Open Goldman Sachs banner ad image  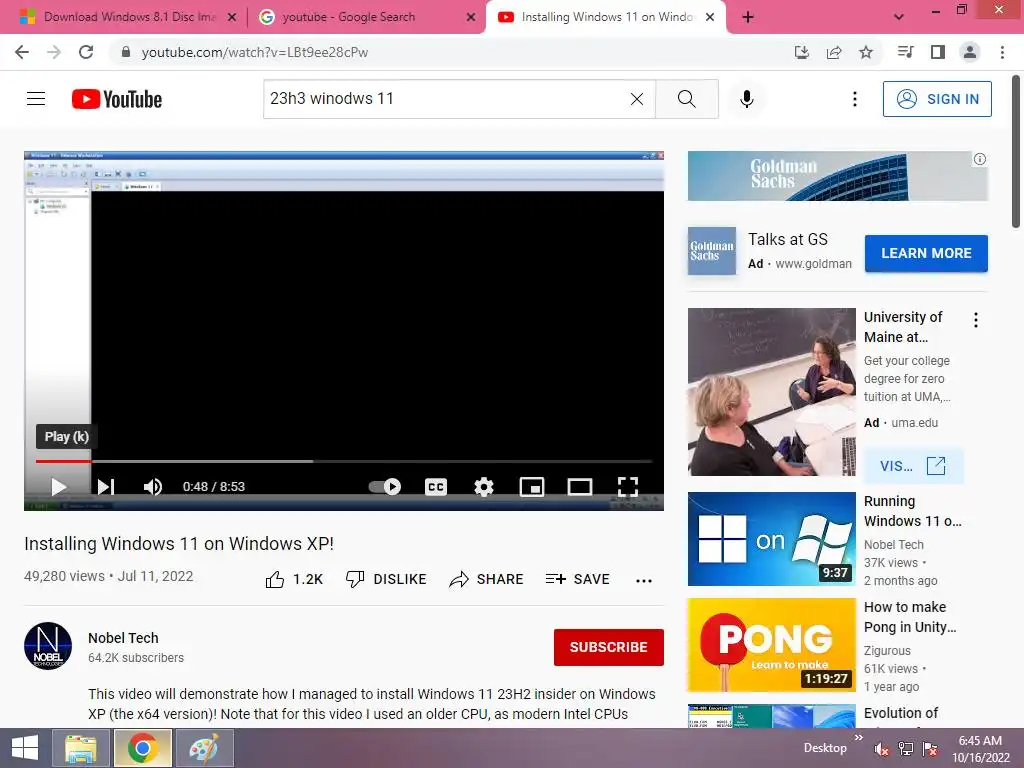coord(838,176)
